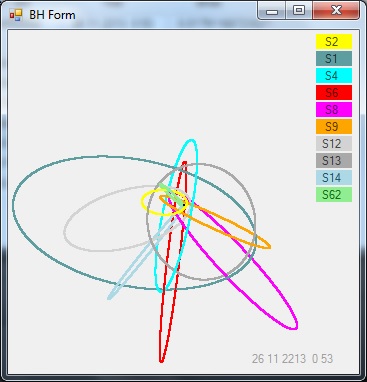Select the red S6 legend label
The image size is (367, 382).
pyautogui.click(x=334, y=93)
